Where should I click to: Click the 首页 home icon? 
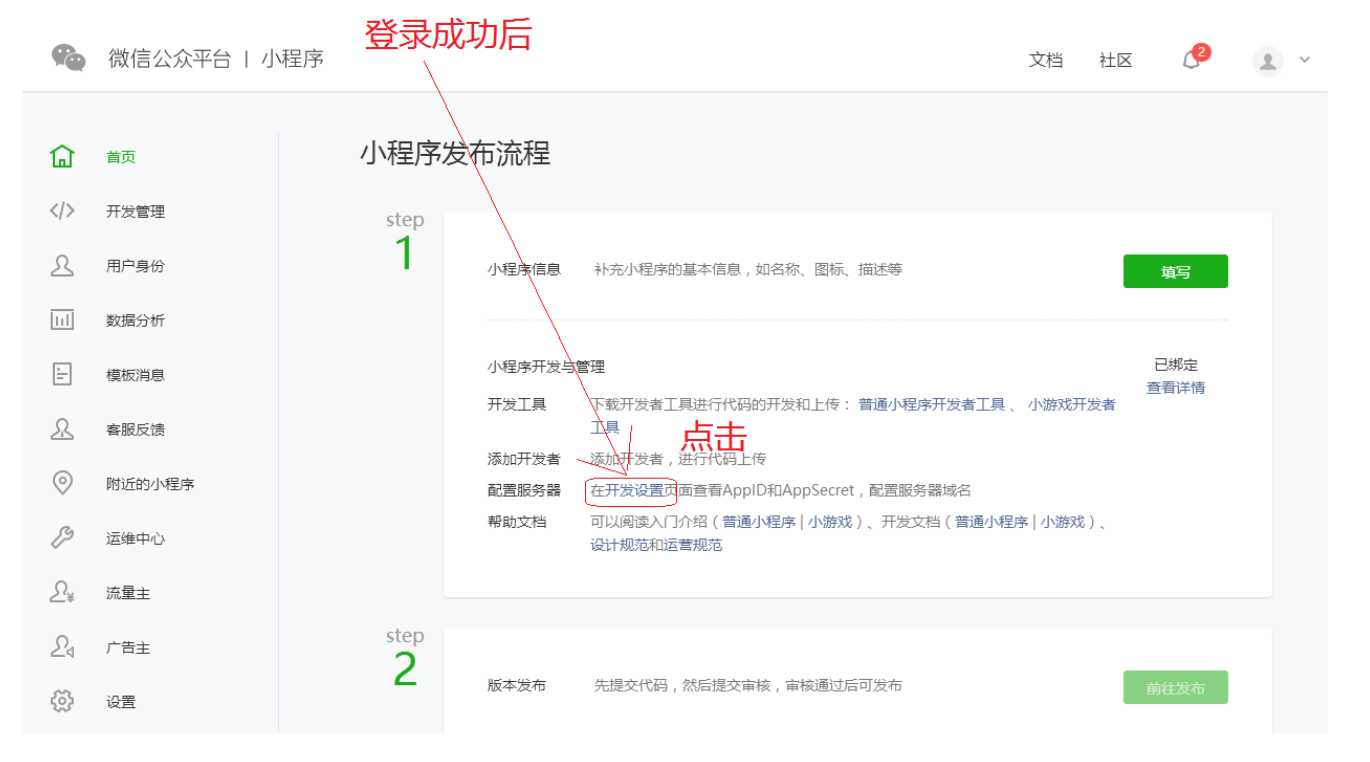[62, 157]
